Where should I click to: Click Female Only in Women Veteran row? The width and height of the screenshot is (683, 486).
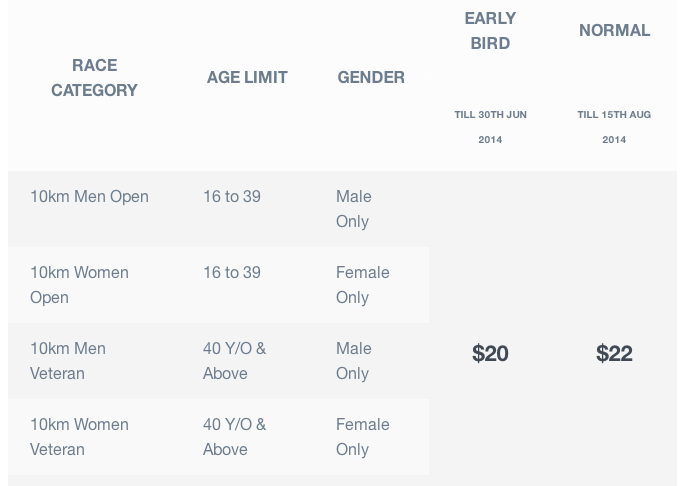[362, 437]
